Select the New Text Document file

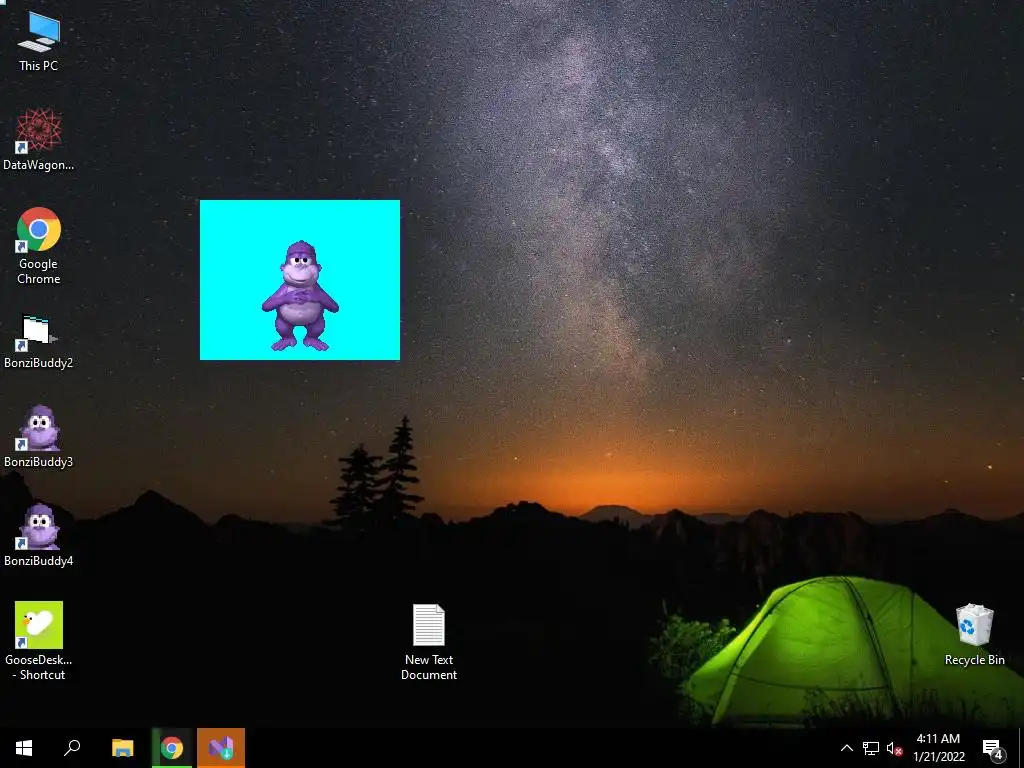[x=429, y=642]
